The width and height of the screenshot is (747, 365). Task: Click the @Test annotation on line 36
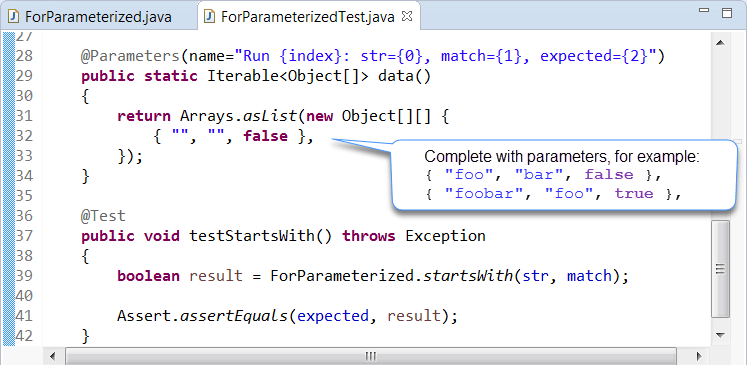pyautogui.click(x=103, y=216)
